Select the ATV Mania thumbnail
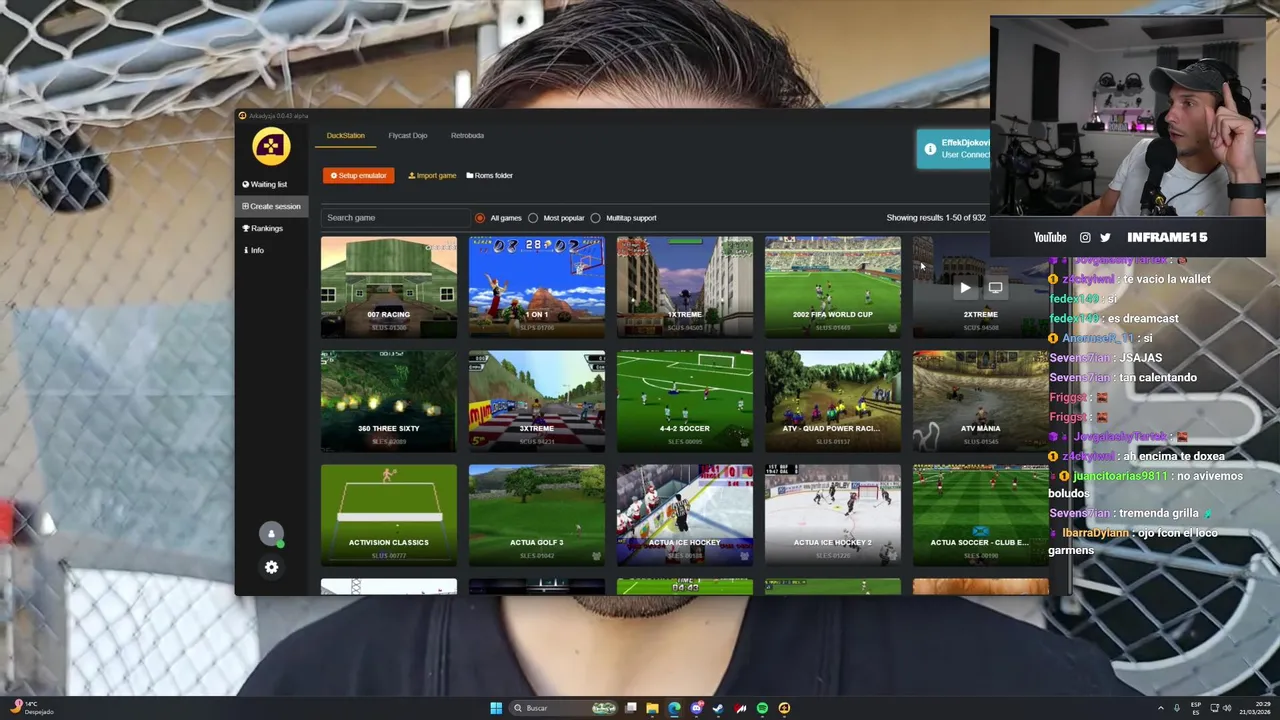This screenshot has height=720, width=1280. [x=981, y=401]
